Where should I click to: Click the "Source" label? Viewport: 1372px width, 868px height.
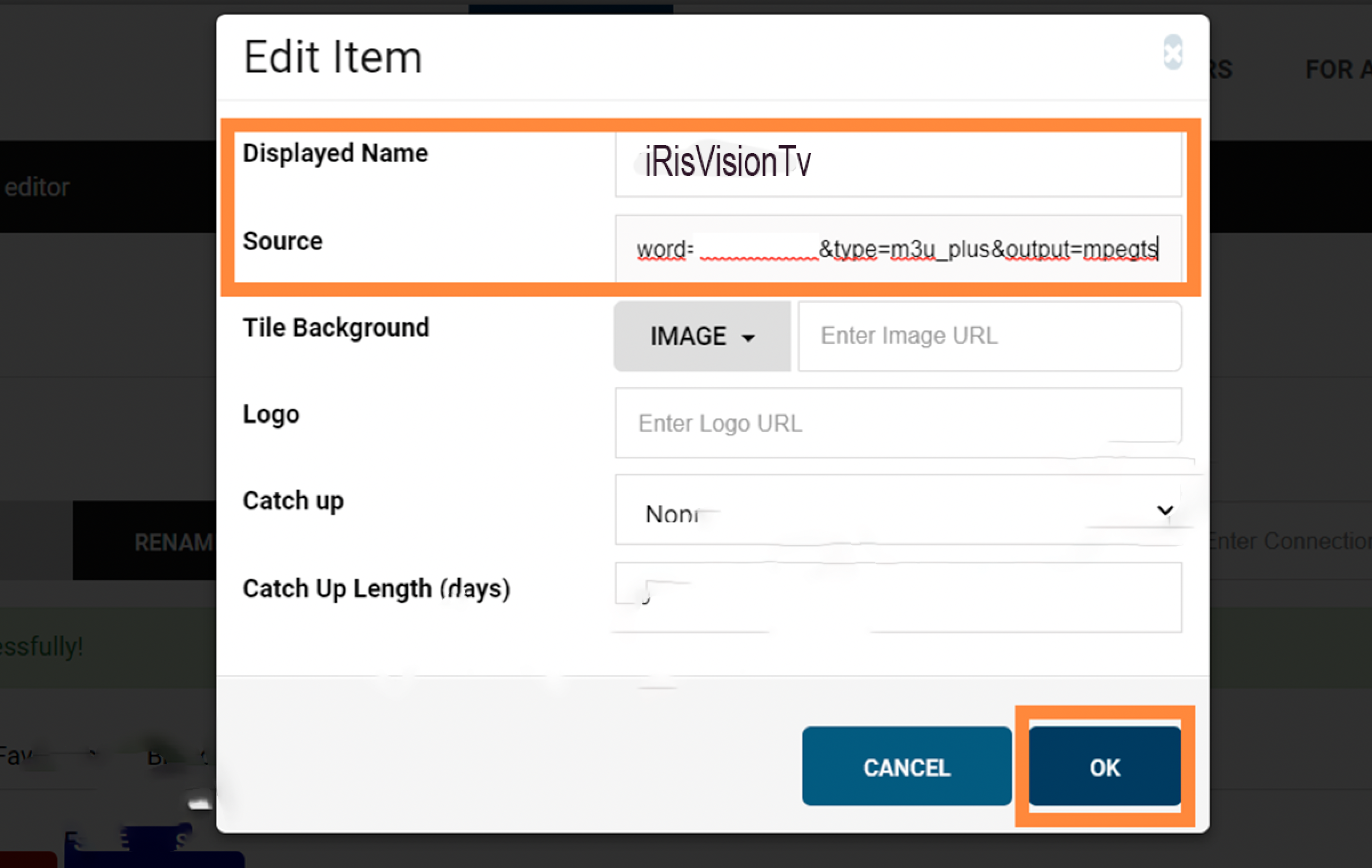[x=283, y=241]
